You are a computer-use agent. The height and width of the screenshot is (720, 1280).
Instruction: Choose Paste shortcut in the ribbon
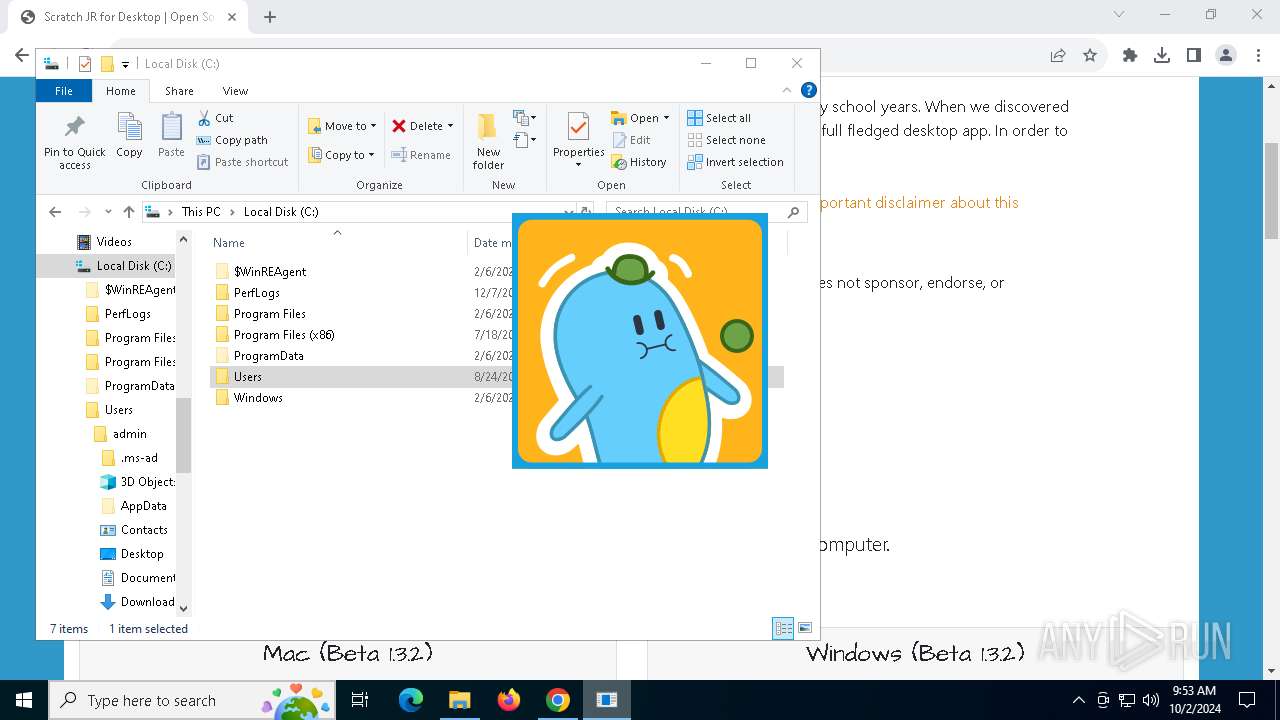pos(243,162)
